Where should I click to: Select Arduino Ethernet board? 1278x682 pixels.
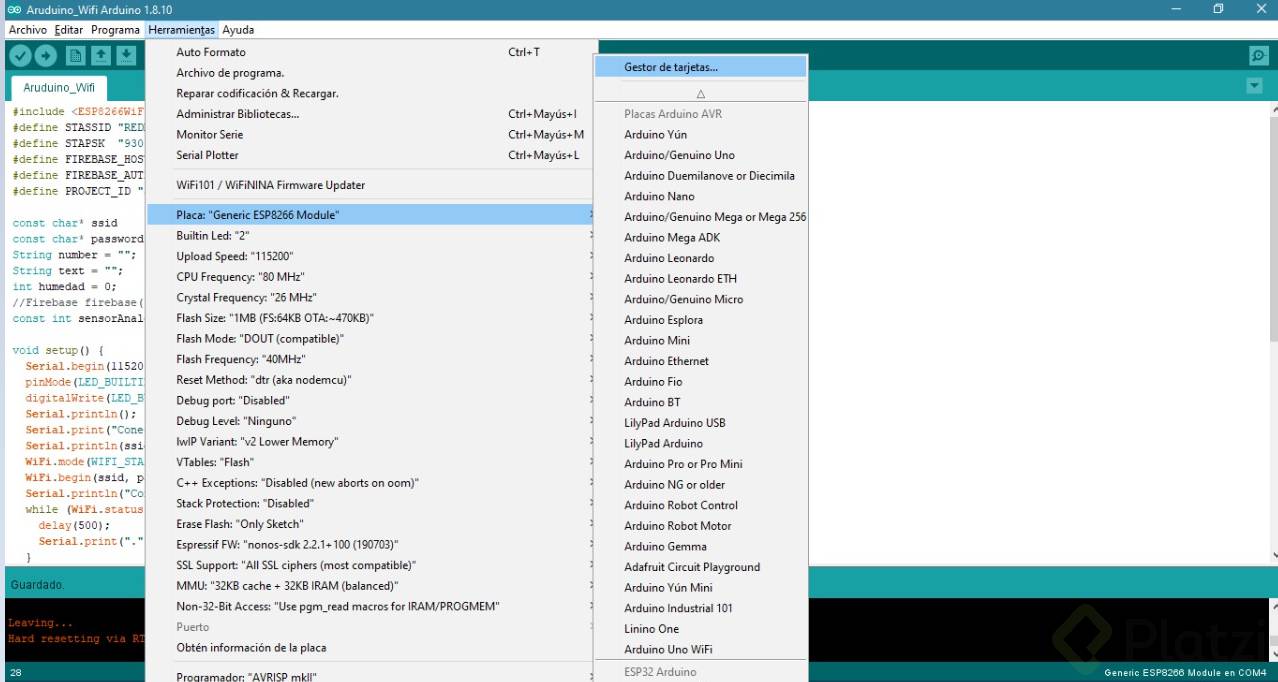click(700, 360)
